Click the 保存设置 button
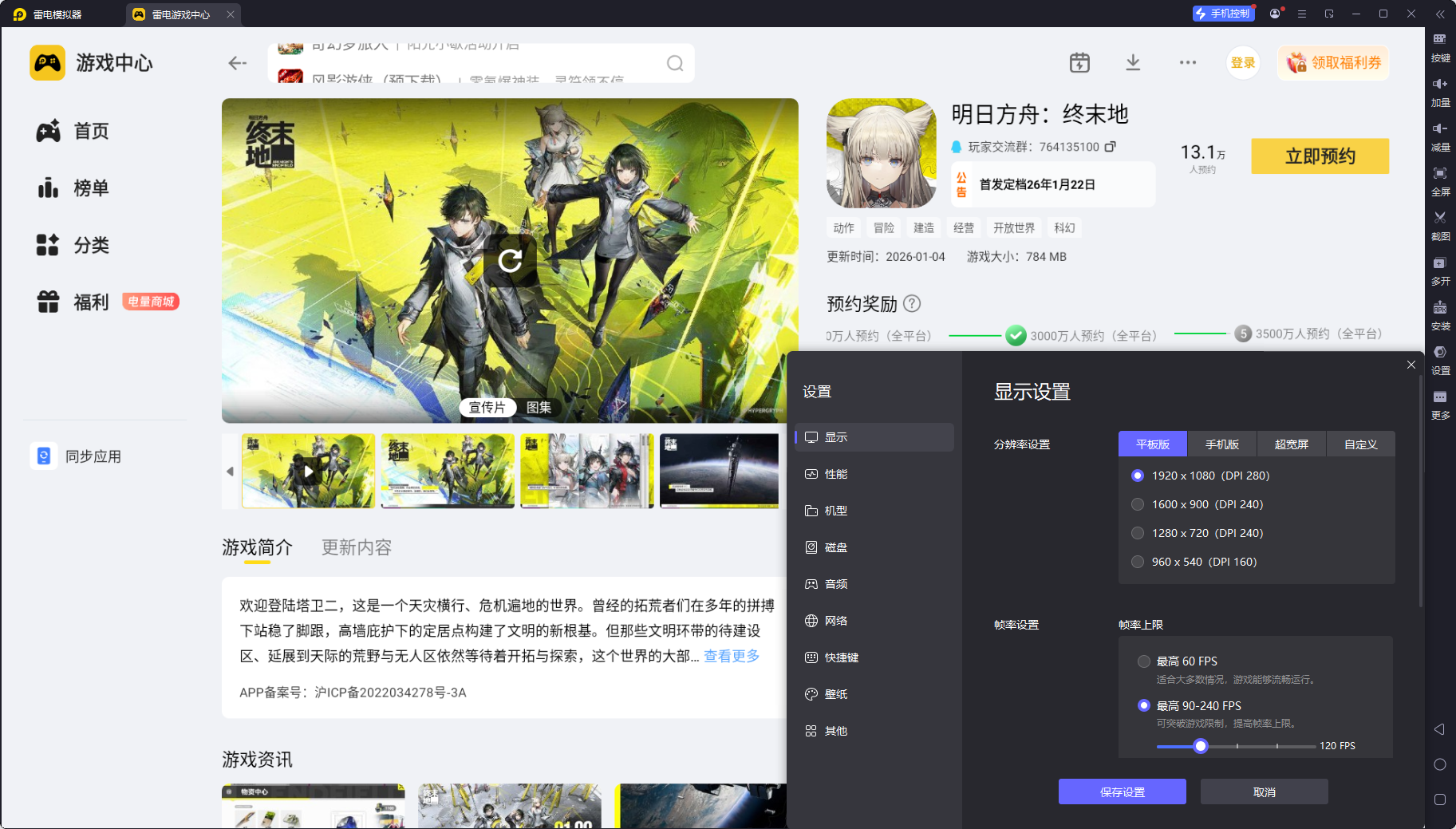This screenshot has height=829, width=1456. pyautogui.click(x=1122, y=791)
